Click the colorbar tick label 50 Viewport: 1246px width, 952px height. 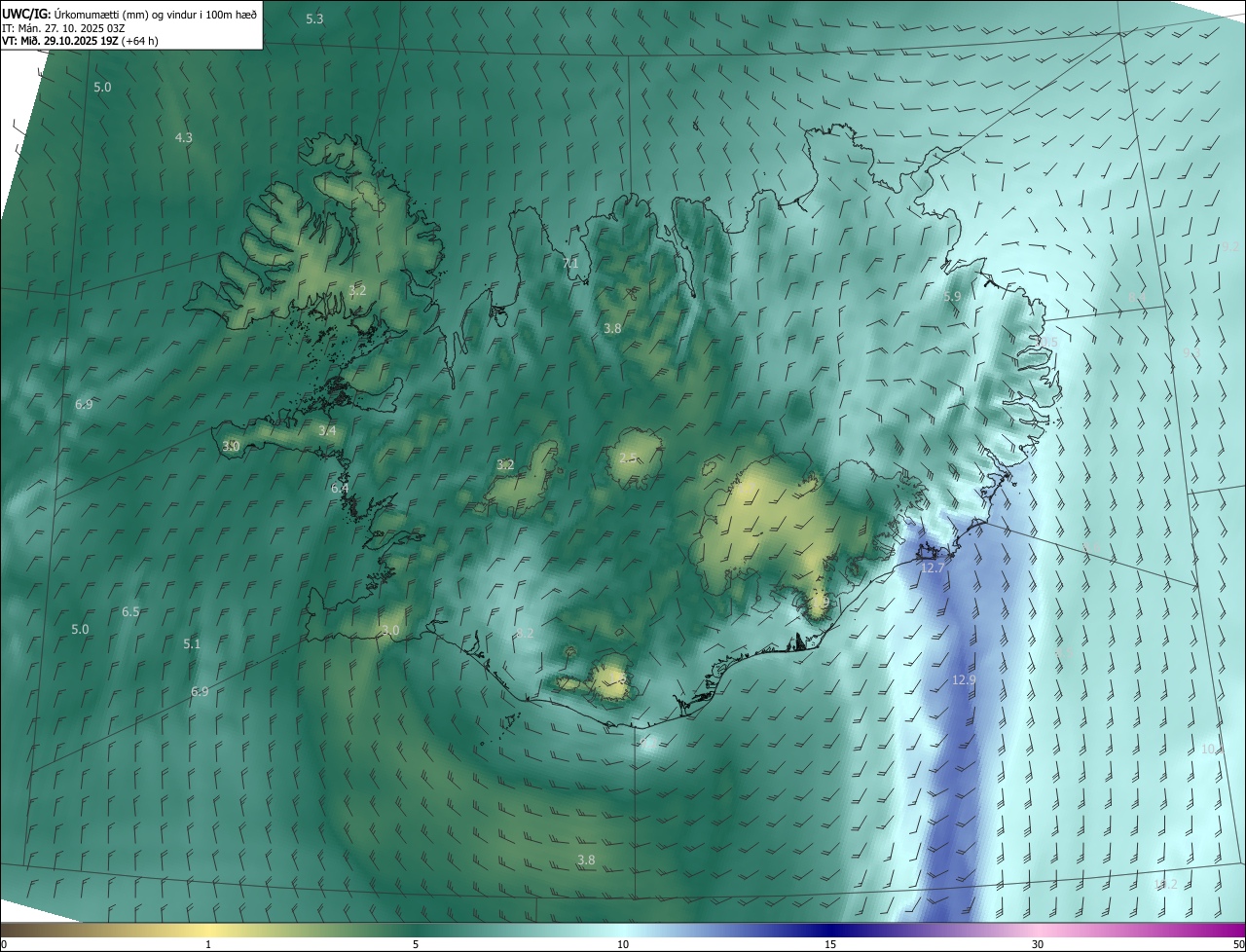tap(1238, 945)
